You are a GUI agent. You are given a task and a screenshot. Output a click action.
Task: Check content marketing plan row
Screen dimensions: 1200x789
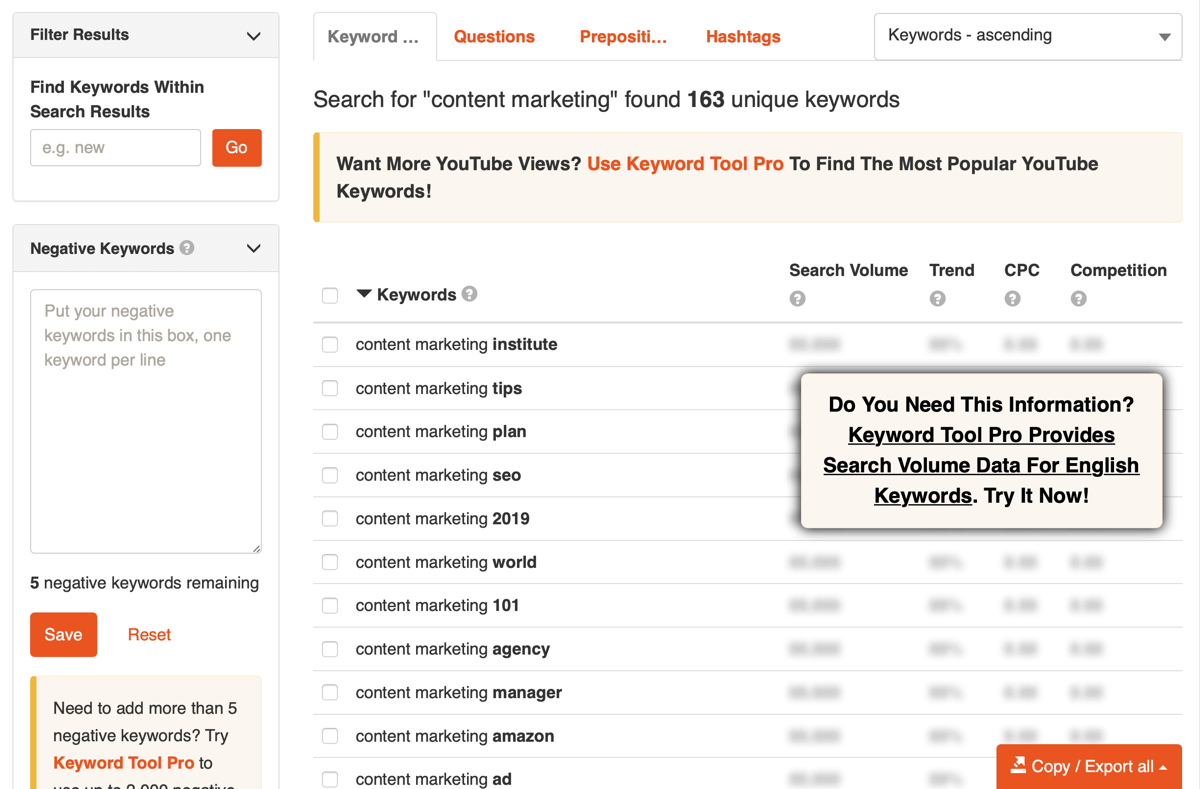[330, 432]
